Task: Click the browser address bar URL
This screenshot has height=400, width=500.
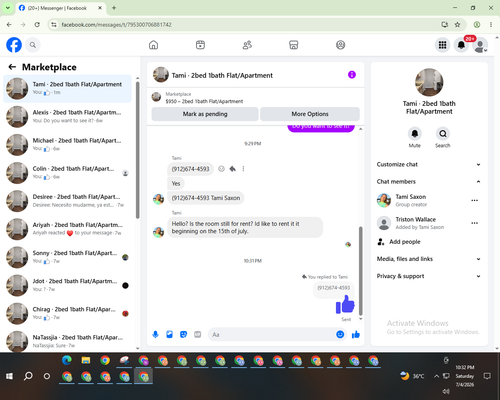Action: coord(116,25)
